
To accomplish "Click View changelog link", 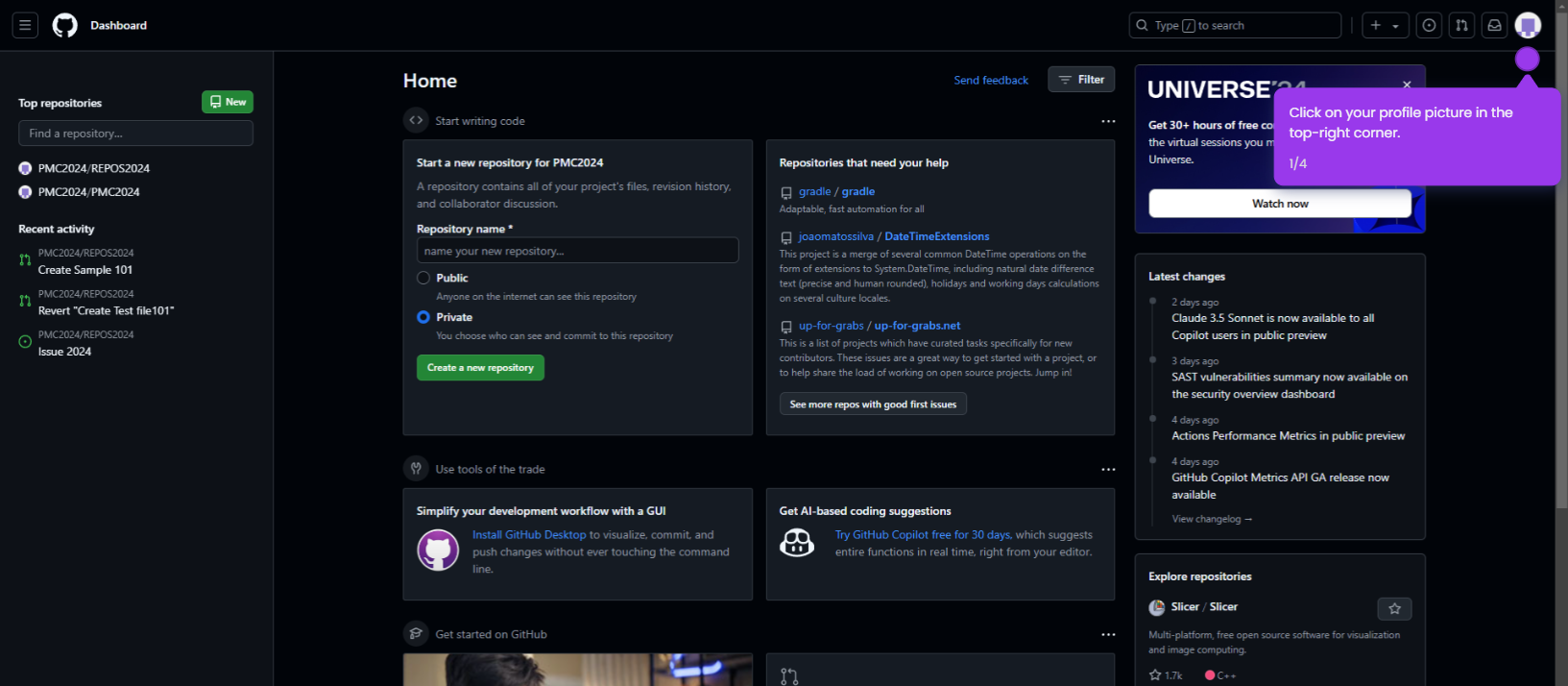I will 1212,519.
